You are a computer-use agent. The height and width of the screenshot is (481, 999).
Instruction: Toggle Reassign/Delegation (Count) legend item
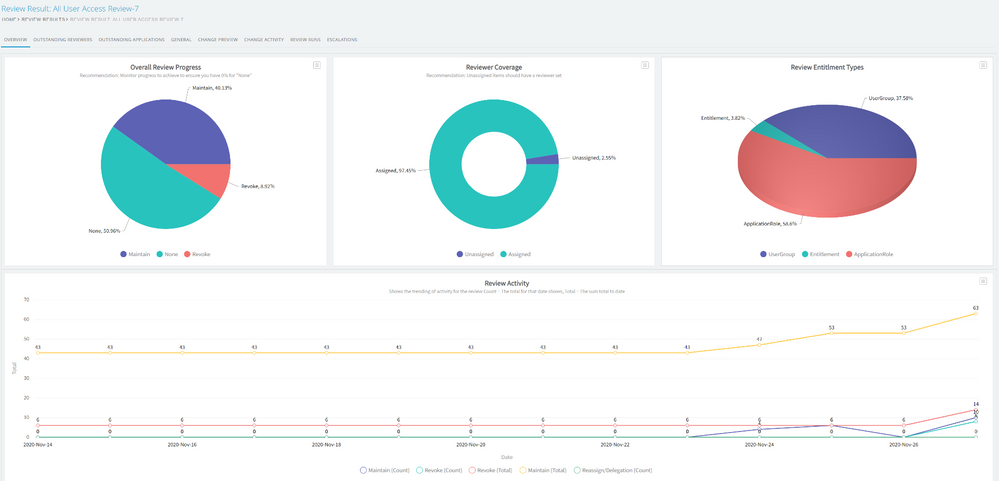point(613,470)
